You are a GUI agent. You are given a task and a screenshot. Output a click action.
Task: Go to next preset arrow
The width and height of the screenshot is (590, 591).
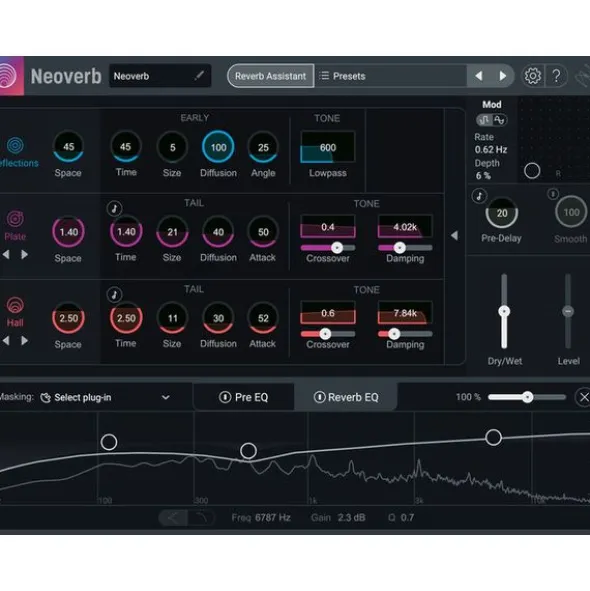[x=502, y=76]
